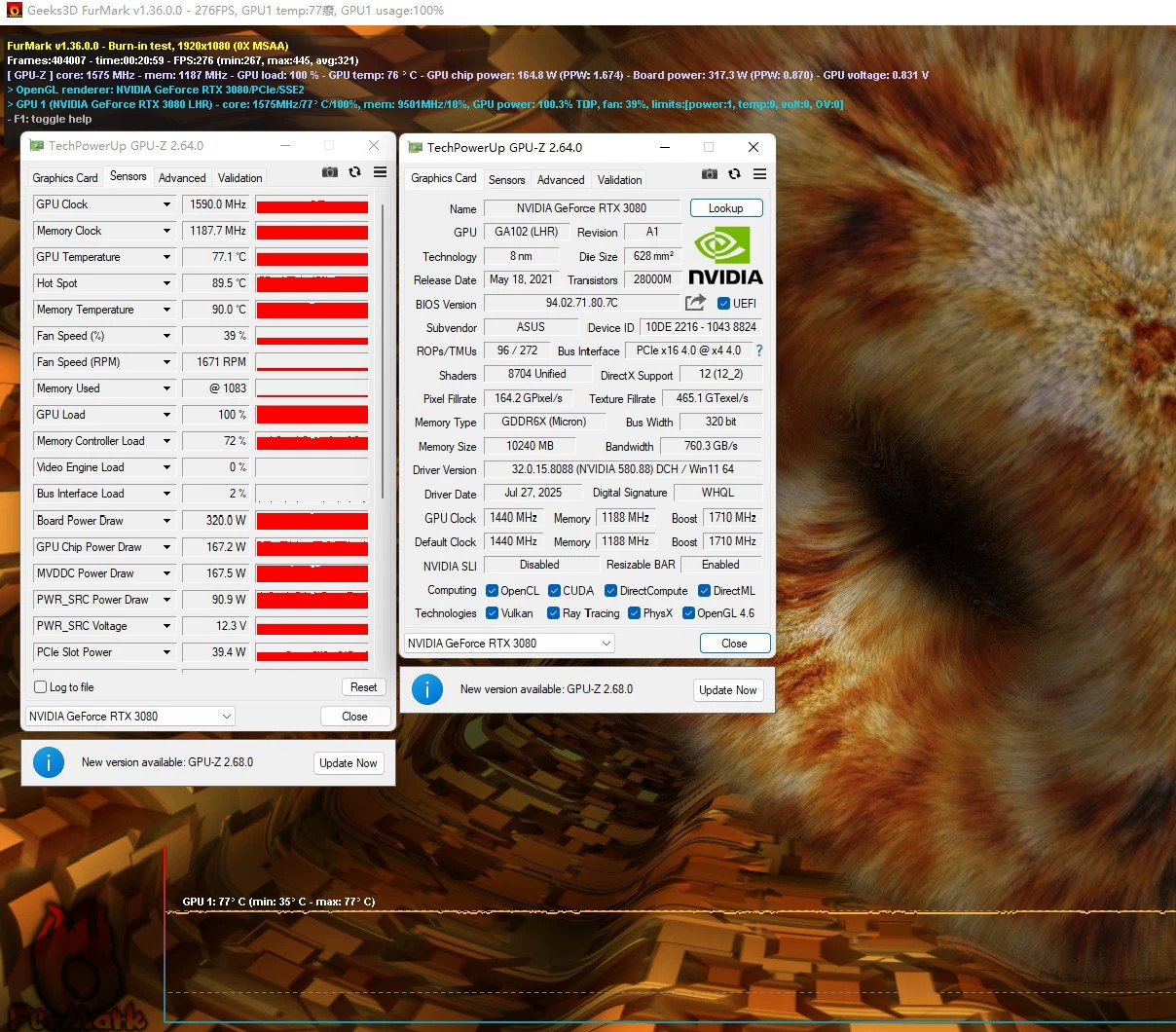This screenshot has width=1176, height=1032.
Task: Toggle OpenCL checkbox
Action: point(492,590)
